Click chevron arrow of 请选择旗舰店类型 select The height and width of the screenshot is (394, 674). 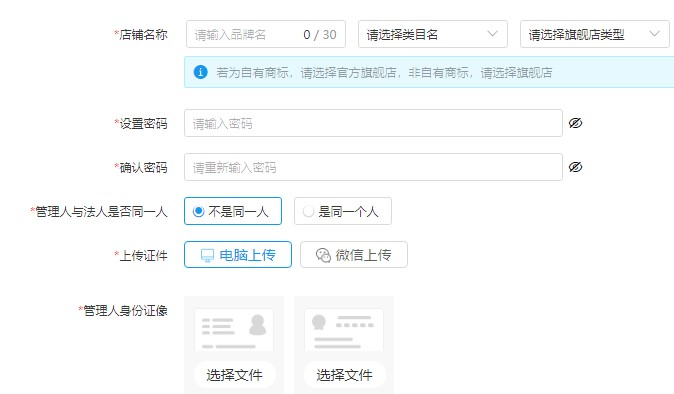pos(654,34)
